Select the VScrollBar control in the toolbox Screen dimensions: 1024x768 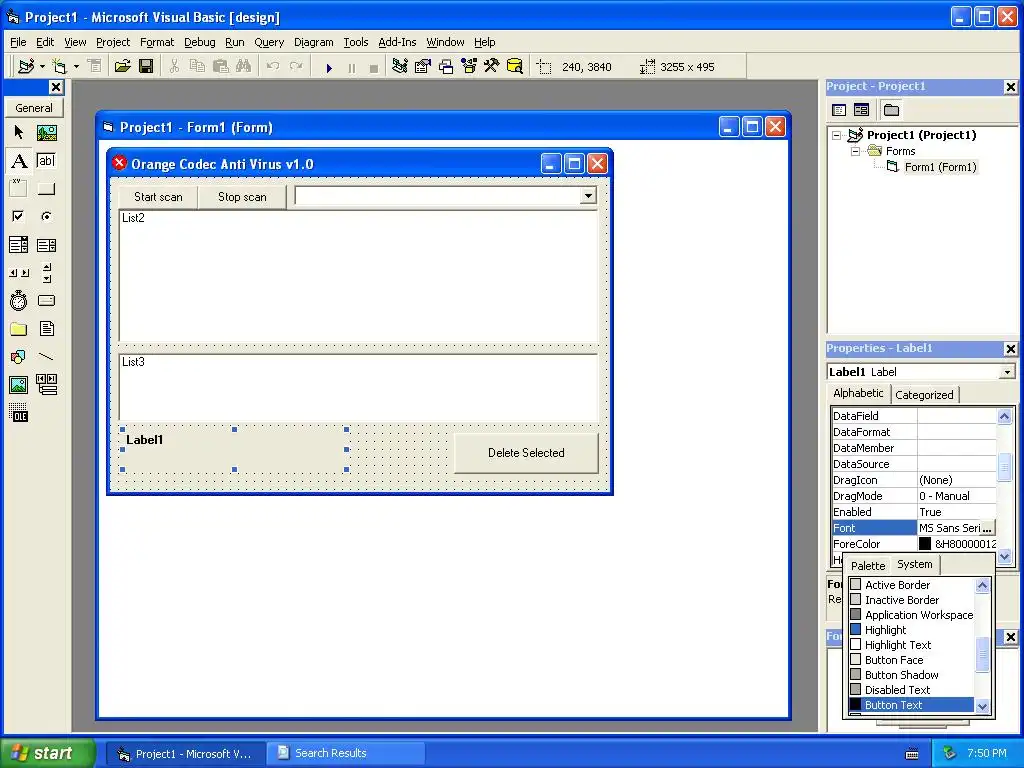tap(46, 273)
